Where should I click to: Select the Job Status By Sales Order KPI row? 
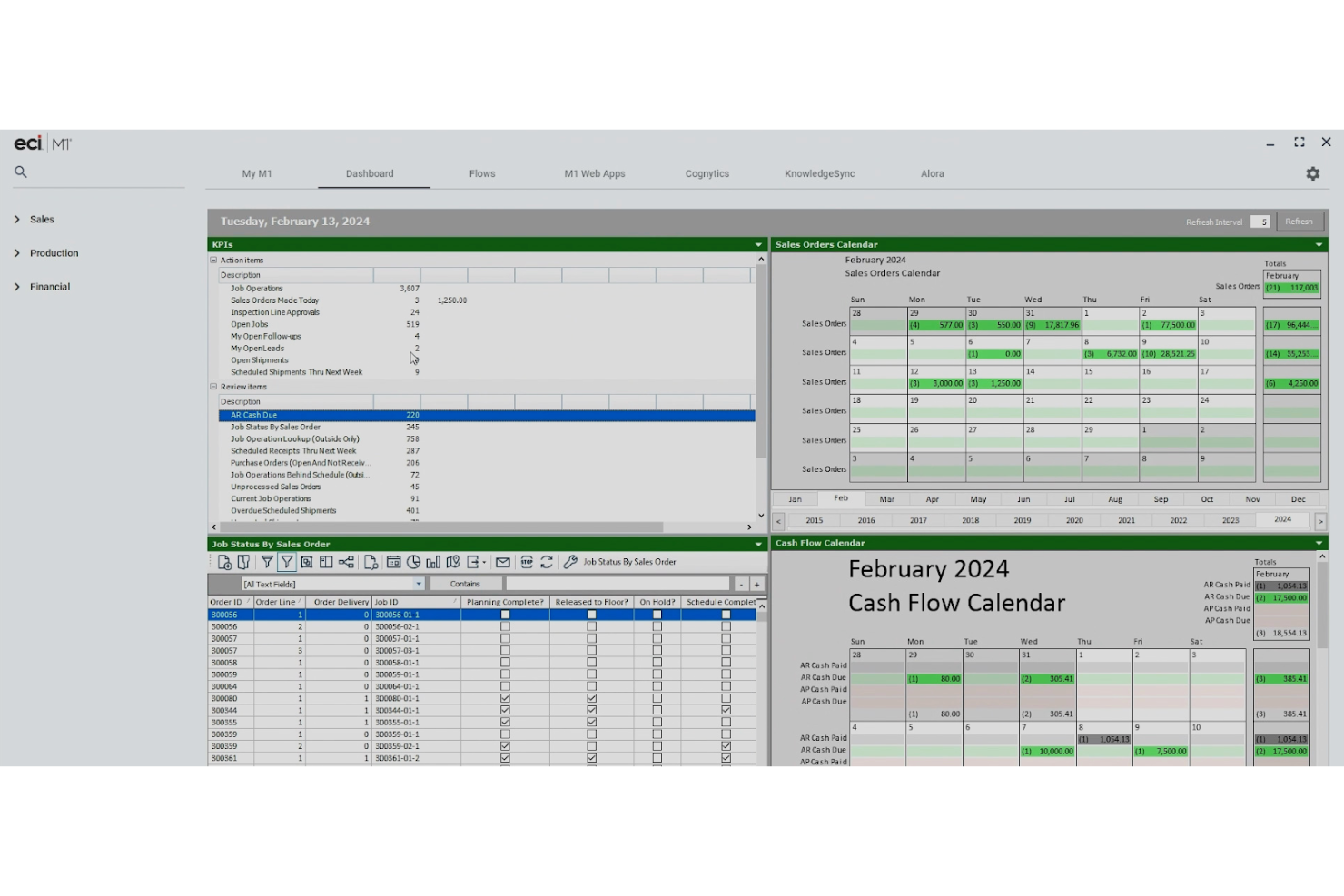pos(487,427)
